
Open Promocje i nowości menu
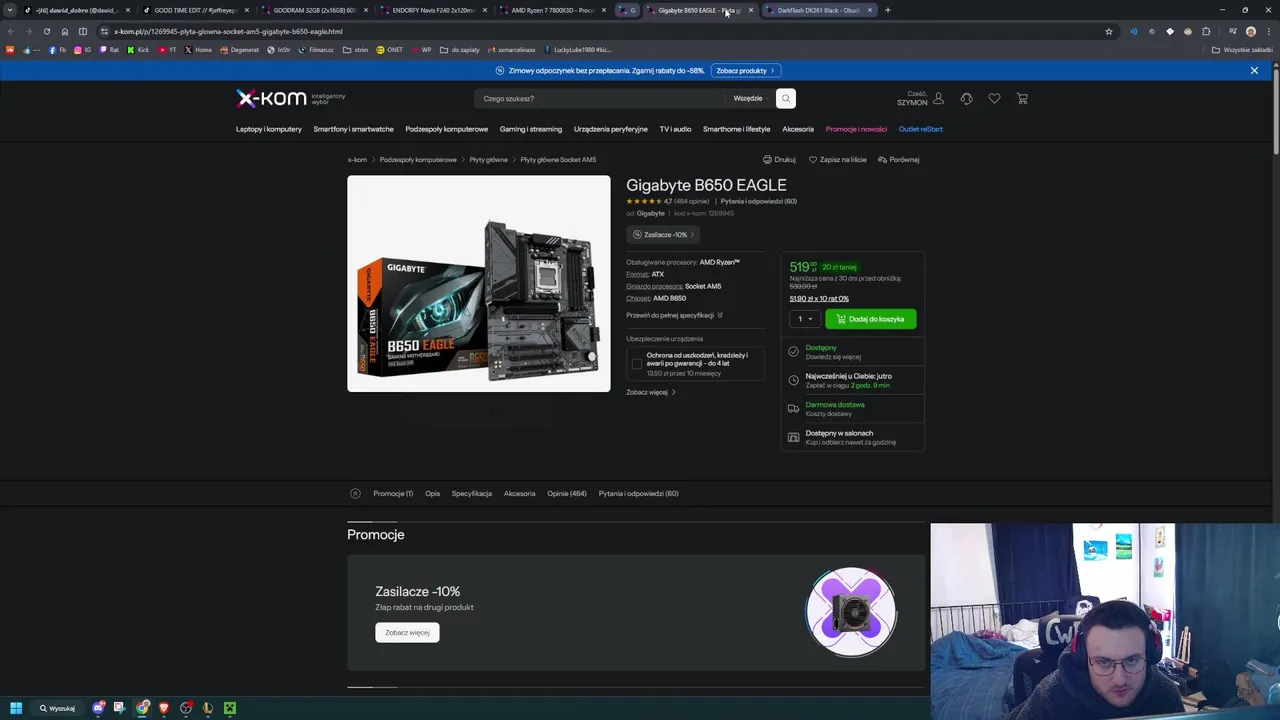856,129
